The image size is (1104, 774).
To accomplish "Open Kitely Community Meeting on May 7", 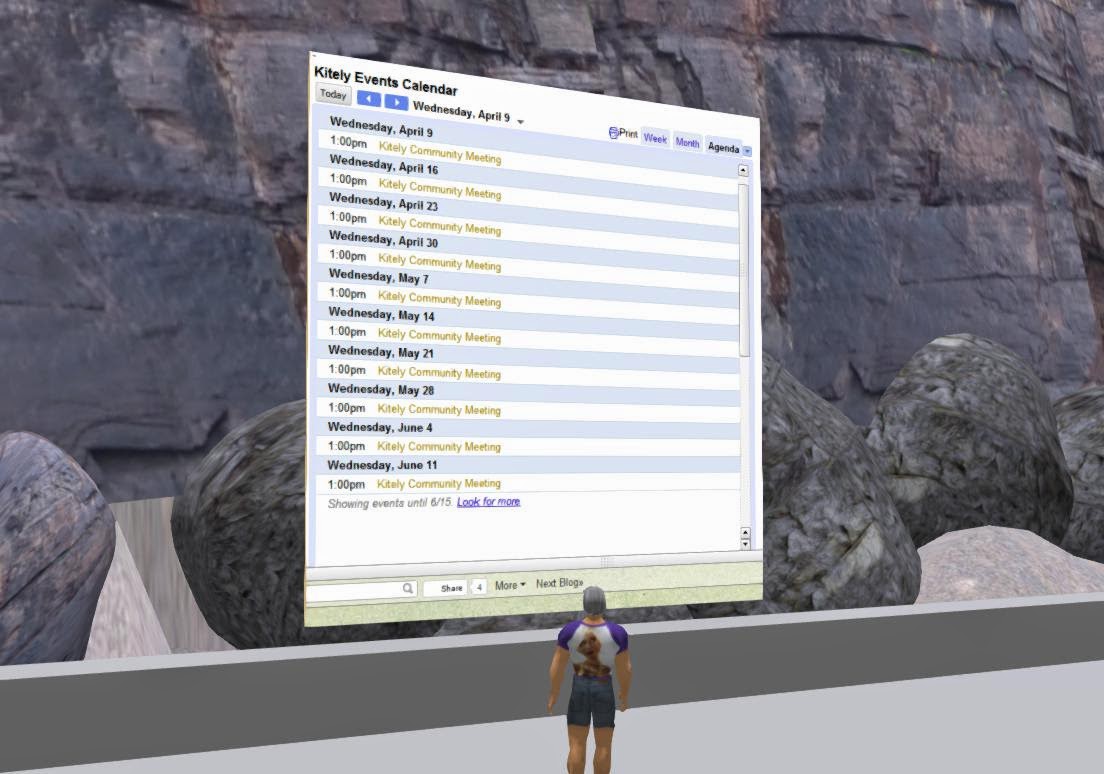I will click(439, 299).
